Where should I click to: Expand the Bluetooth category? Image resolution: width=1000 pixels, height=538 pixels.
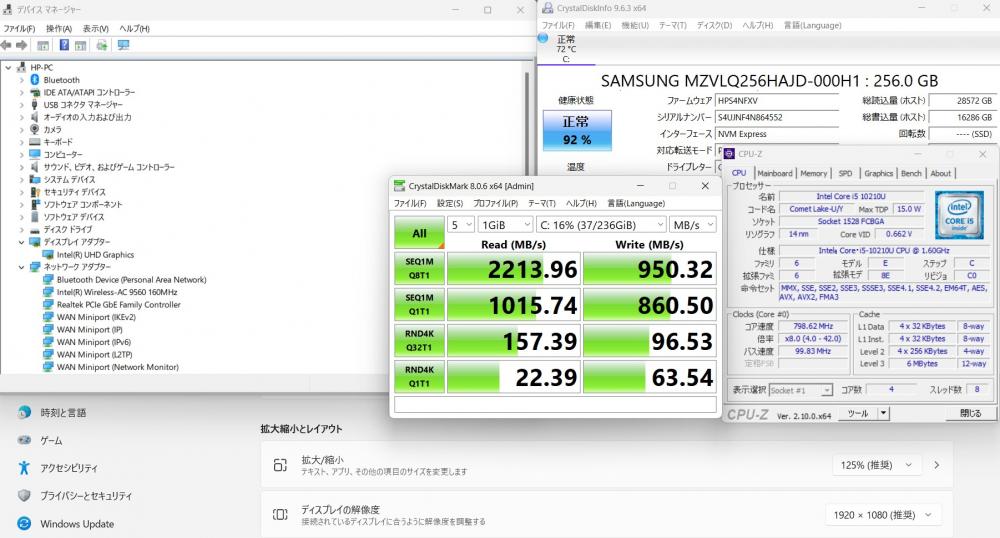(x=22, y=80)
